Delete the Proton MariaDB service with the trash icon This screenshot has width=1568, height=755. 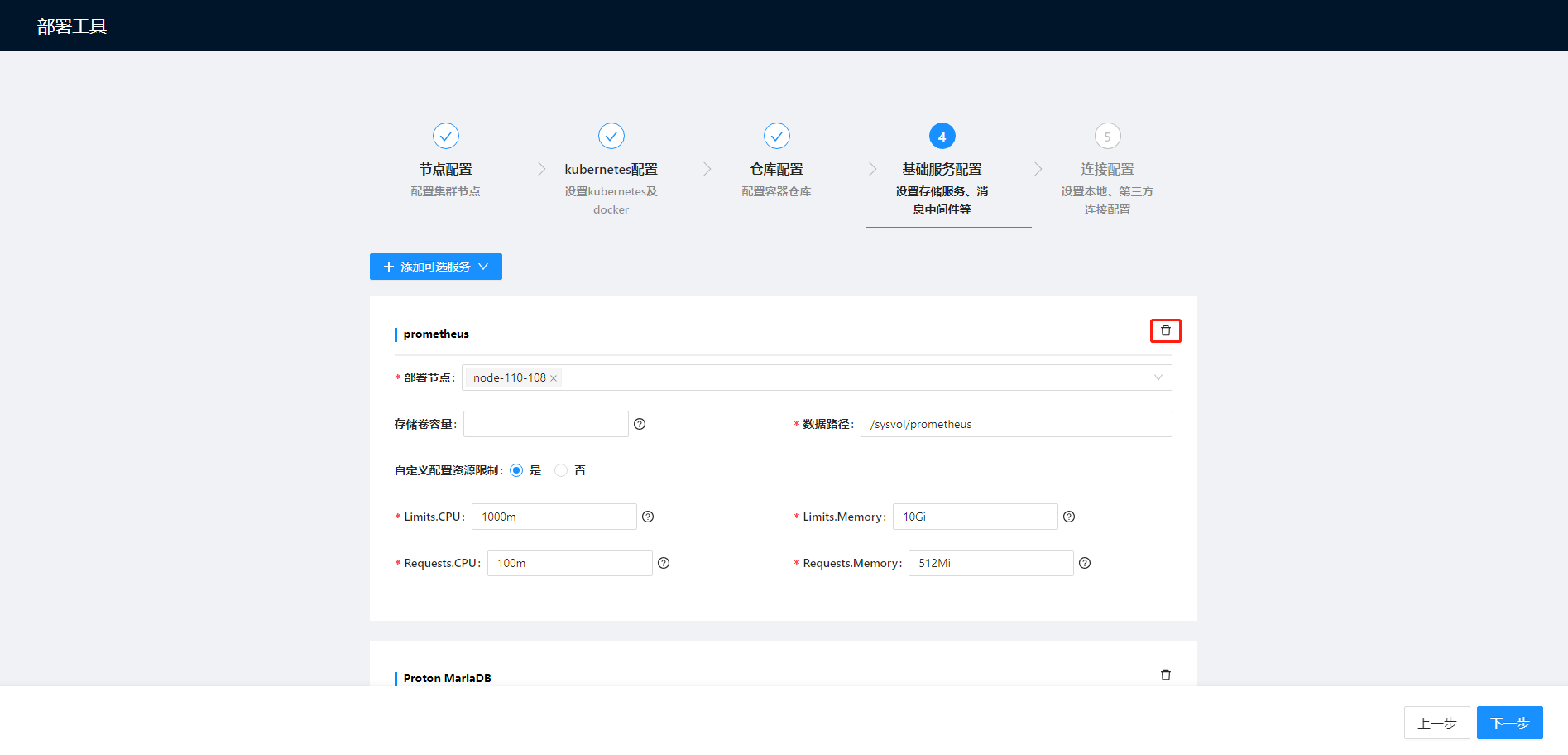pos(1165,675)
